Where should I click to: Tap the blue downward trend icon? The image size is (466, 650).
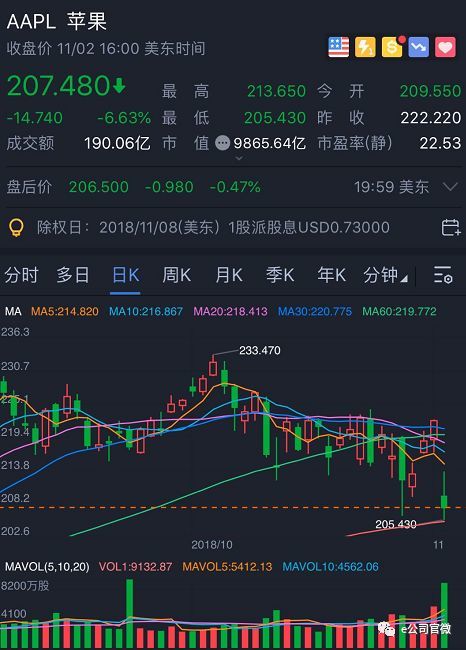(x=418, y=47)
